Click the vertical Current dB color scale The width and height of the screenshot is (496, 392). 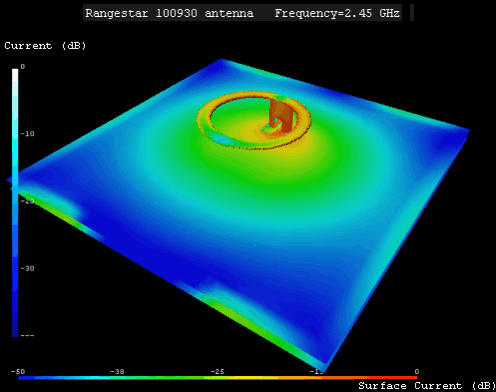[15, 203]
